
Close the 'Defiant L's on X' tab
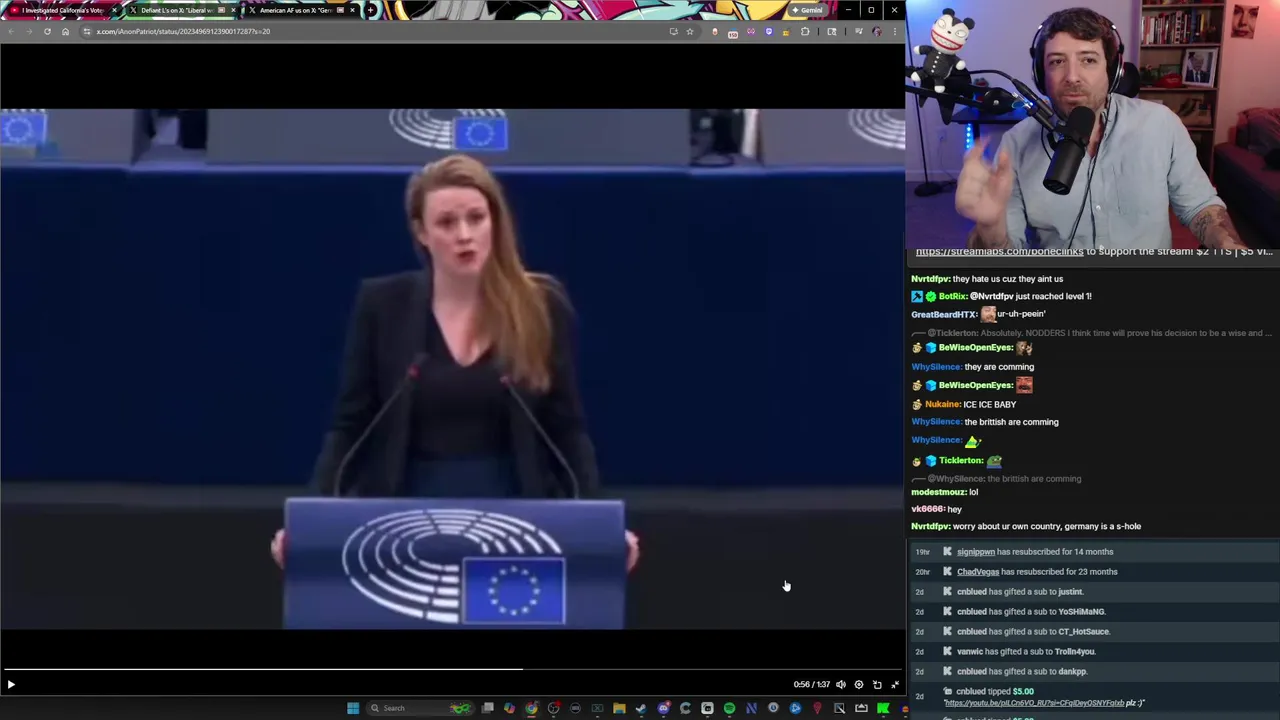pyautogui.click(x=233, y=10)
